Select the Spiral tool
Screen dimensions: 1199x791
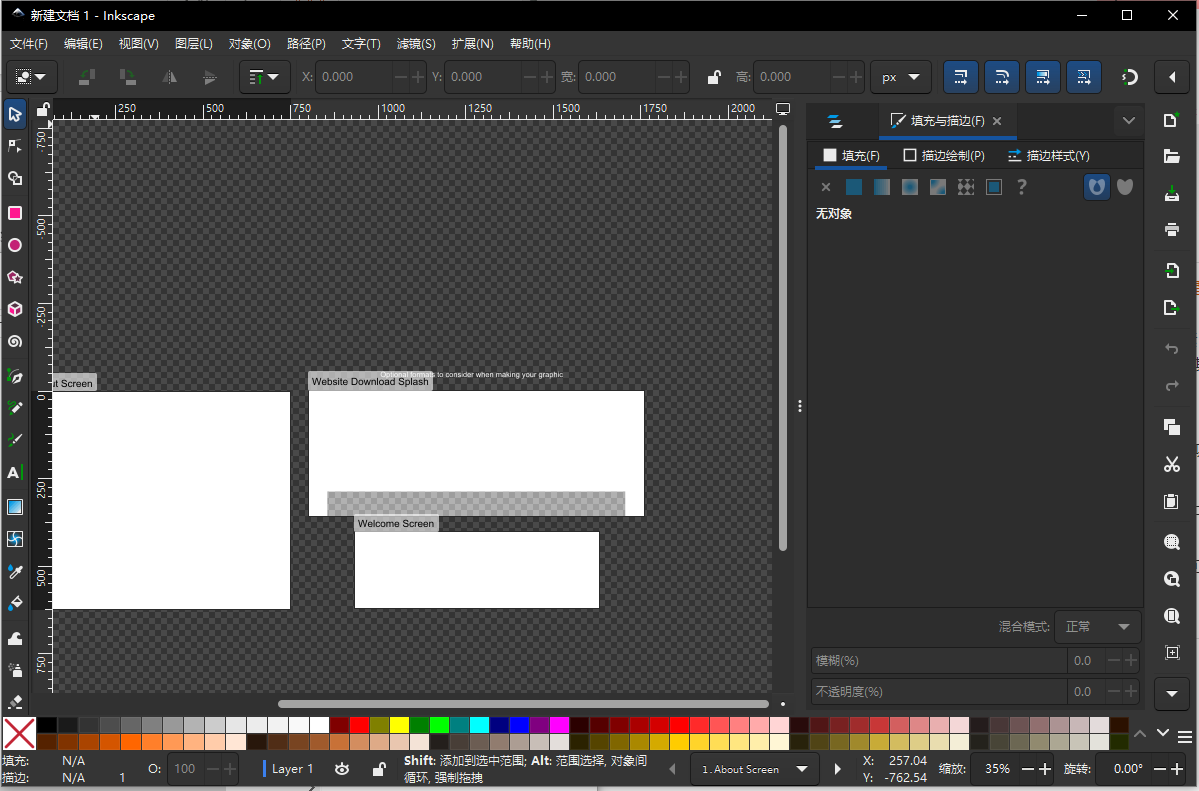tap(15, 342)
